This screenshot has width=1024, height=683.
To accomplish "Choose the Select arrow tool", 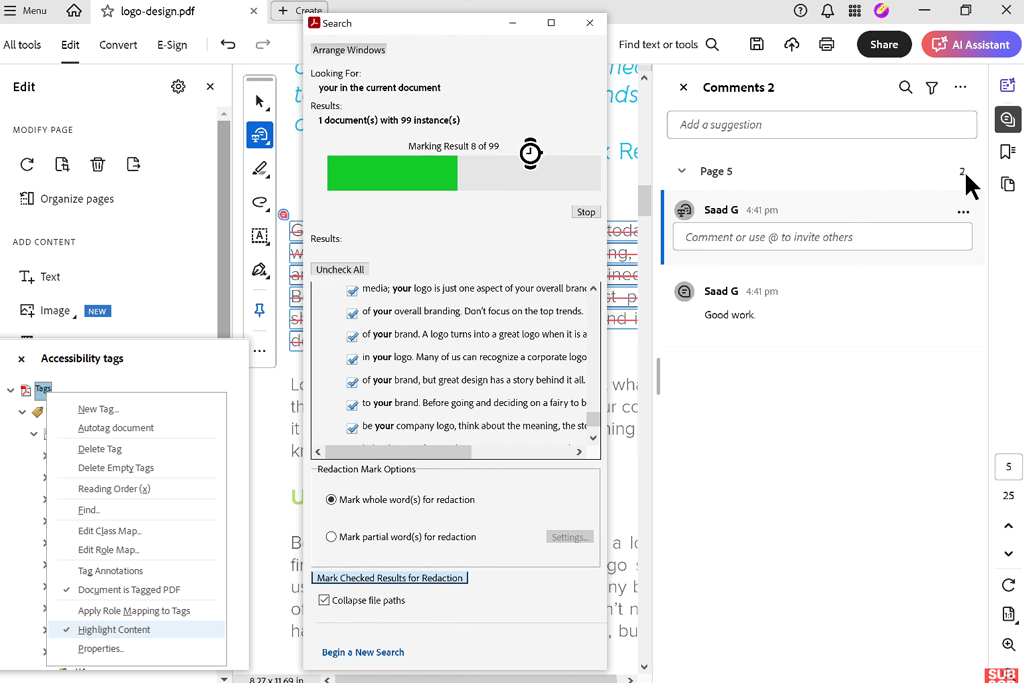I will (260, 102).
